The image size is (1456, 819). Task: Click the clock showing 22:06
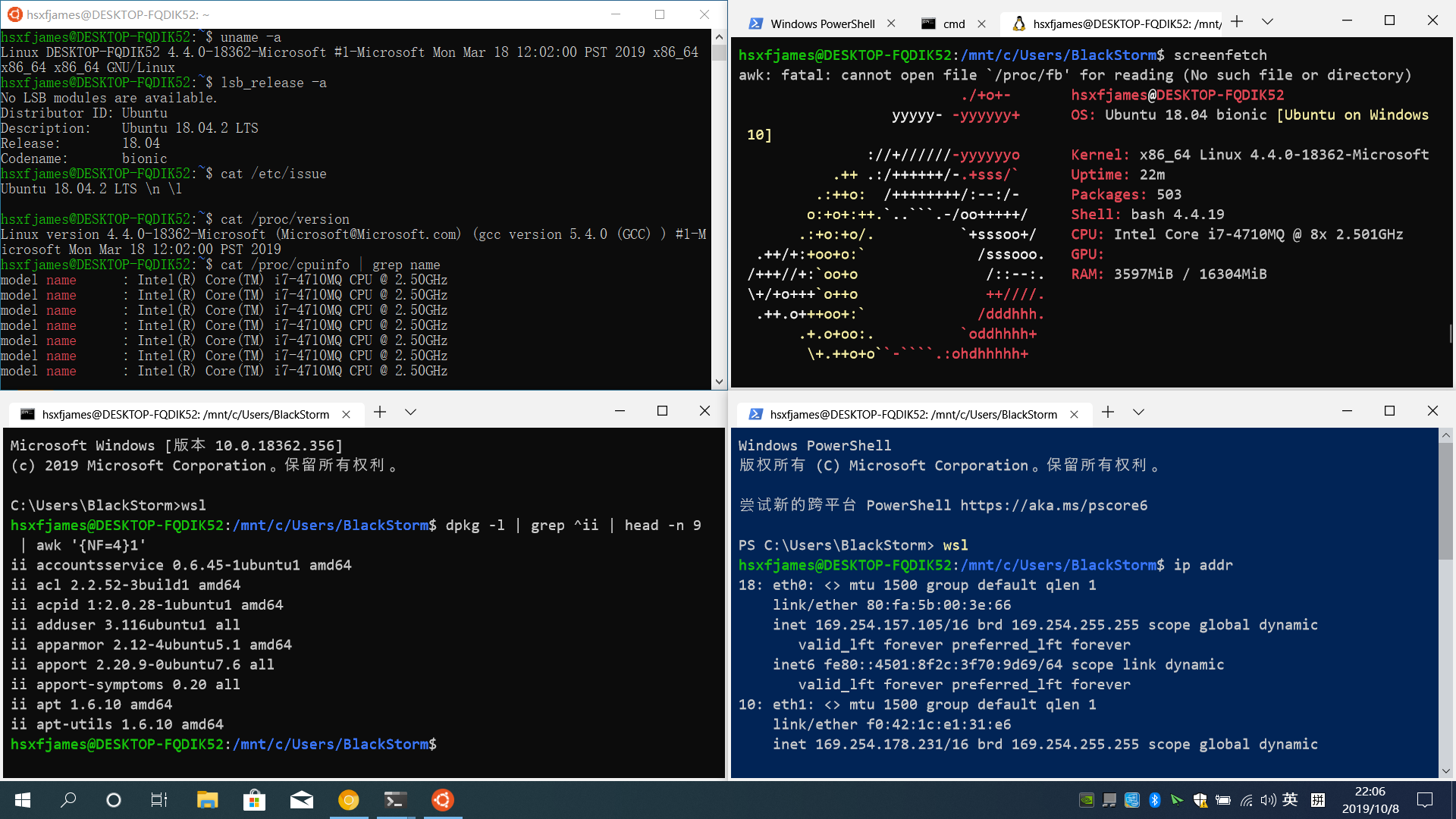click(1370, 792)
